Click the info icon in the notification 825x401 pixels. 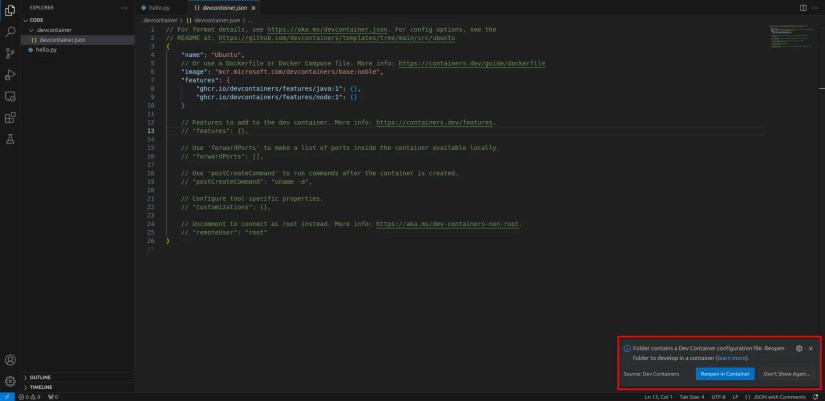tap(627, 348)
